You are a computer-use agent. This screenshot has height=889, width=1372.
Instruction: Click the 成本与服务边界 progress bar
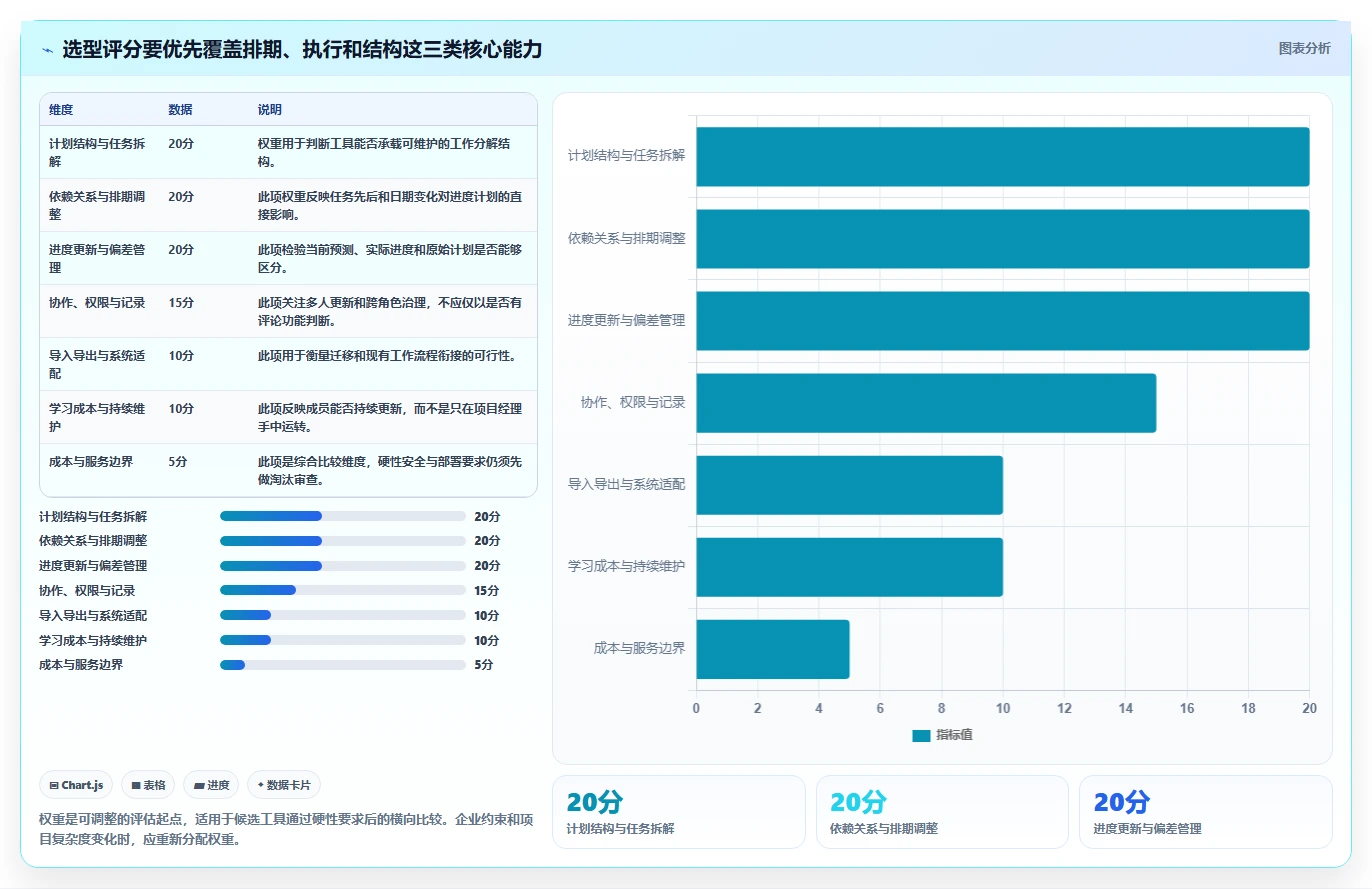pos(343,665)
